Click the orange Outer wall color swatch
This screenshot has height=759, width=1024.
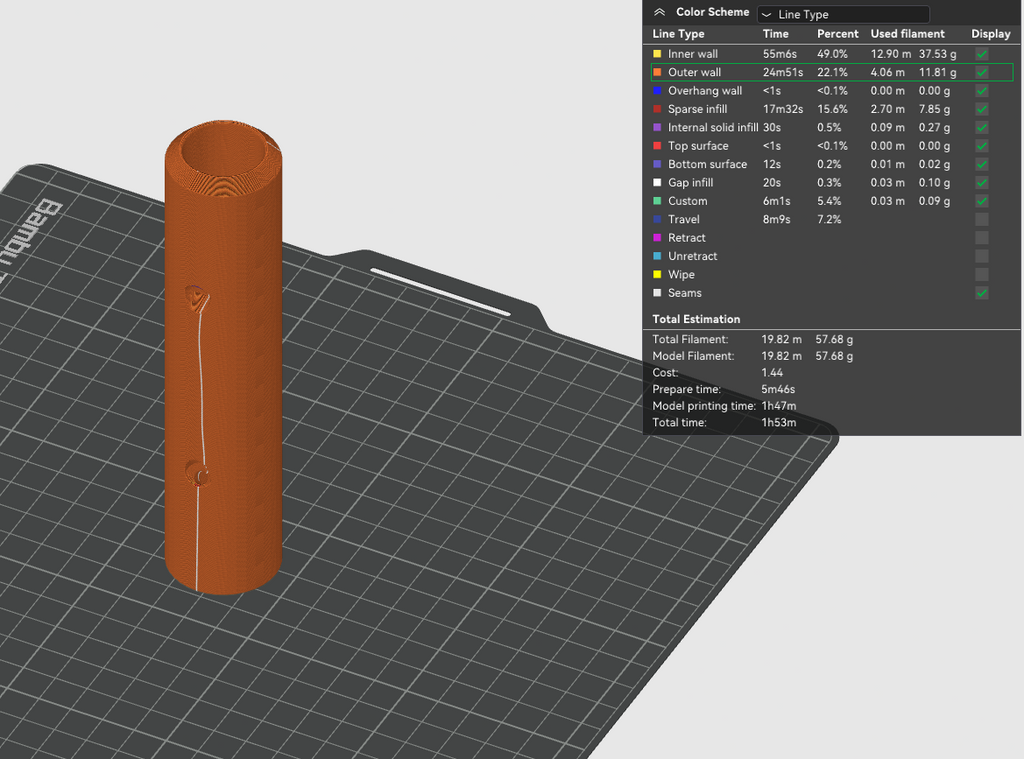657,73
